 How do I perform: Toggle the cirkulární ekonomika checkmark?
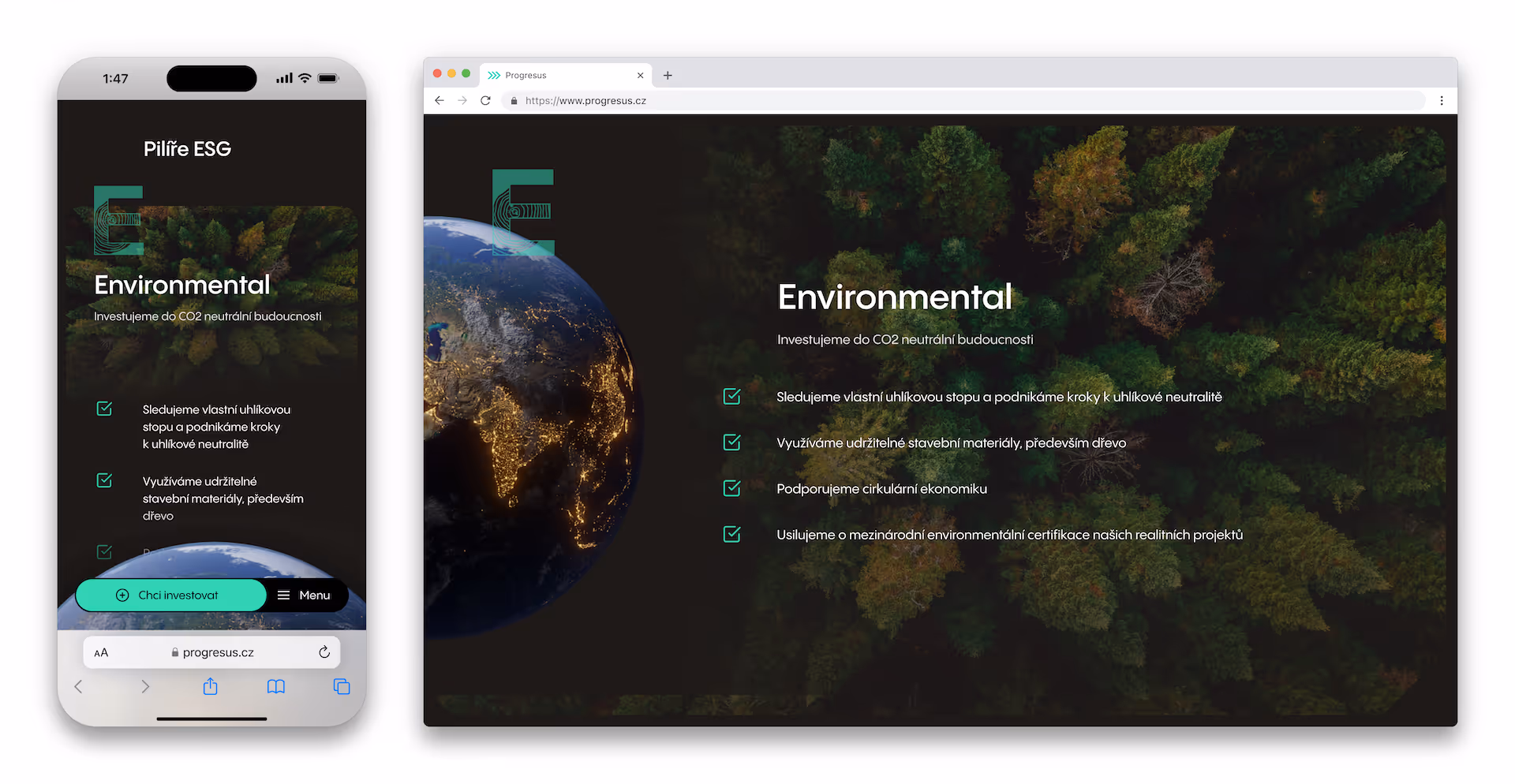(731, 487)
